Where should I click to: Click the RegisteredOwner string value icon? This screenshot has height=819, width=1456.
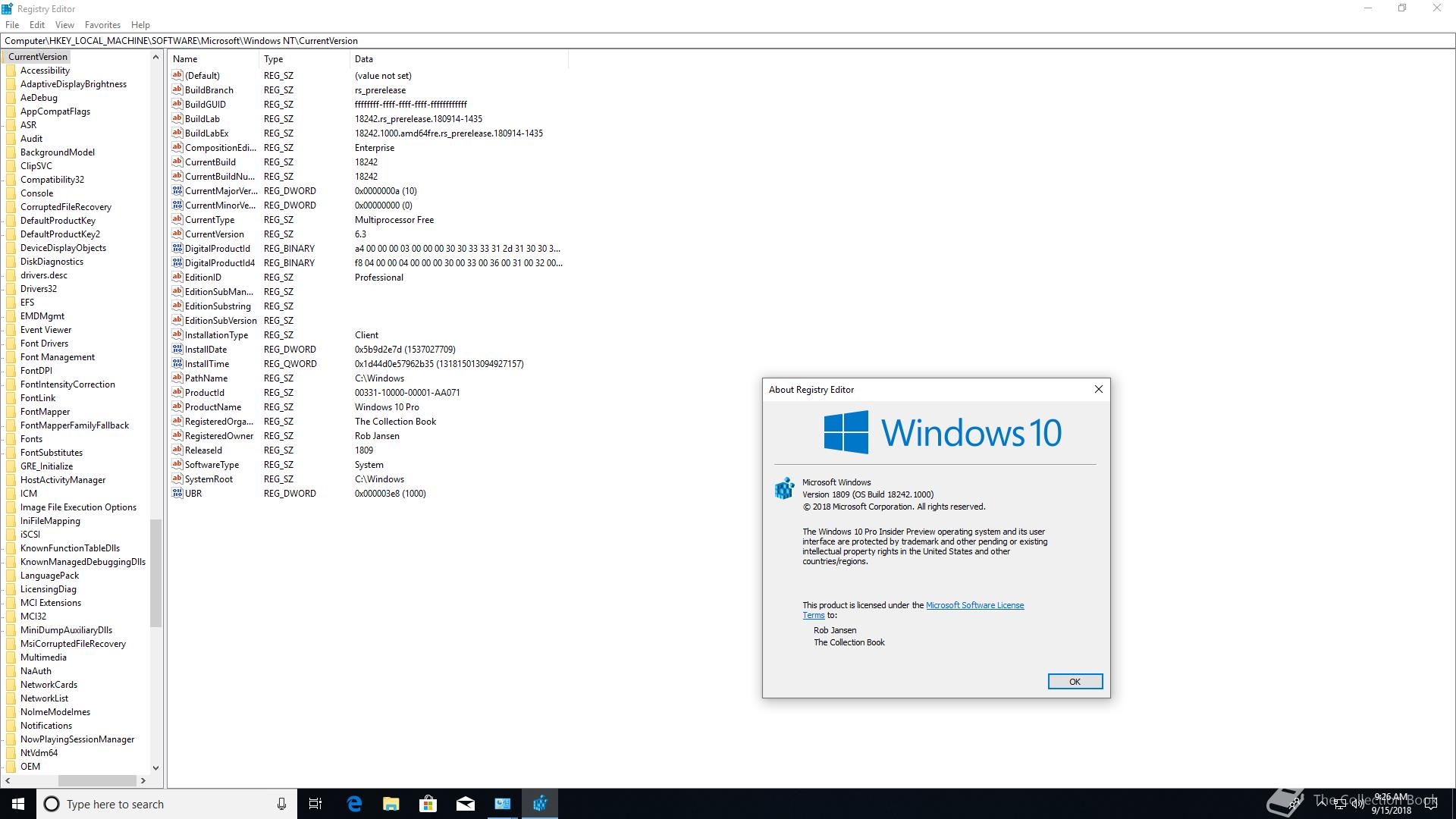[x=177, y=435]
